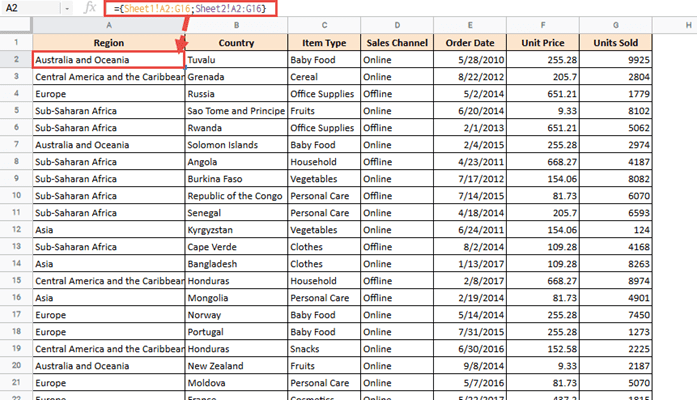Click the Kyrgyzstan cell

point(235,229)
